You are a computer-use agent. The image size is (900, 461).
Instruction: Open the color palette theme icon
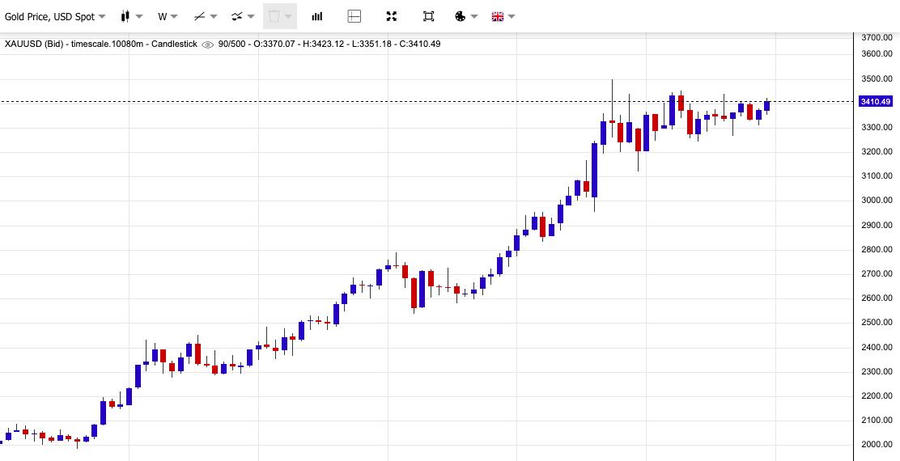[459, 17]
